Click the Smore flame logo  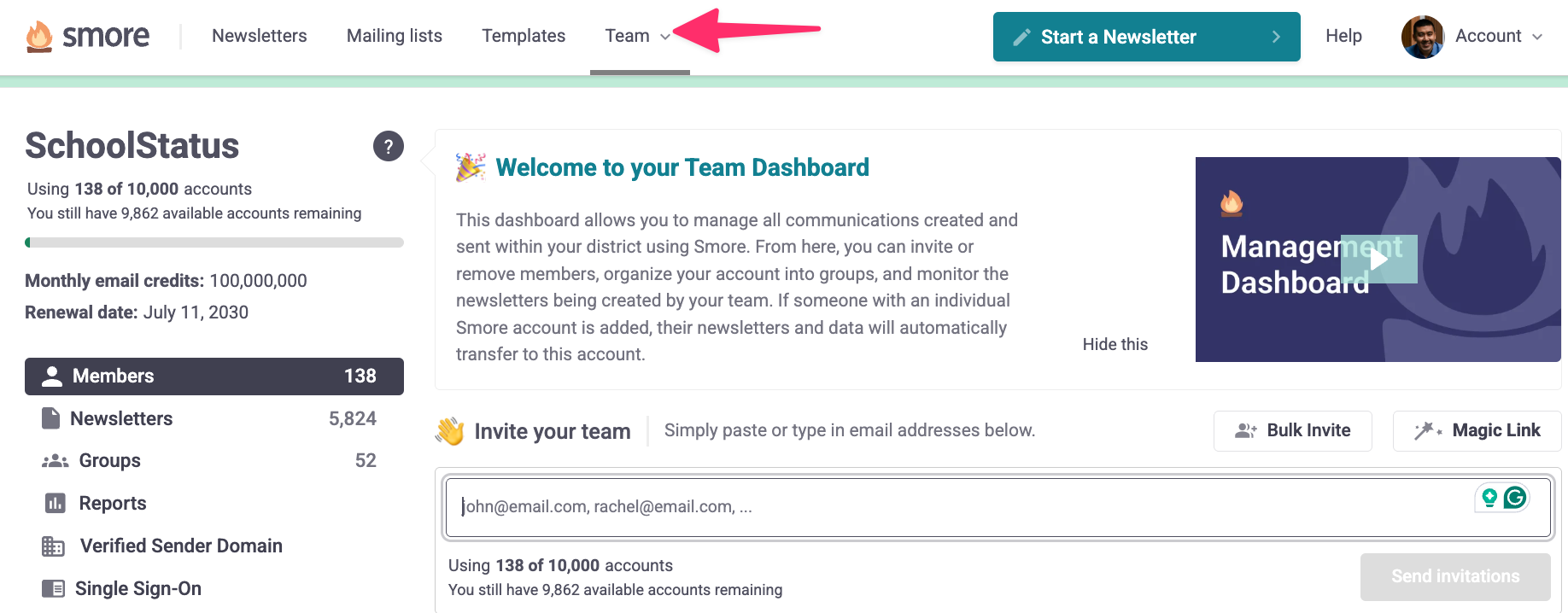(x=39, y=36)
